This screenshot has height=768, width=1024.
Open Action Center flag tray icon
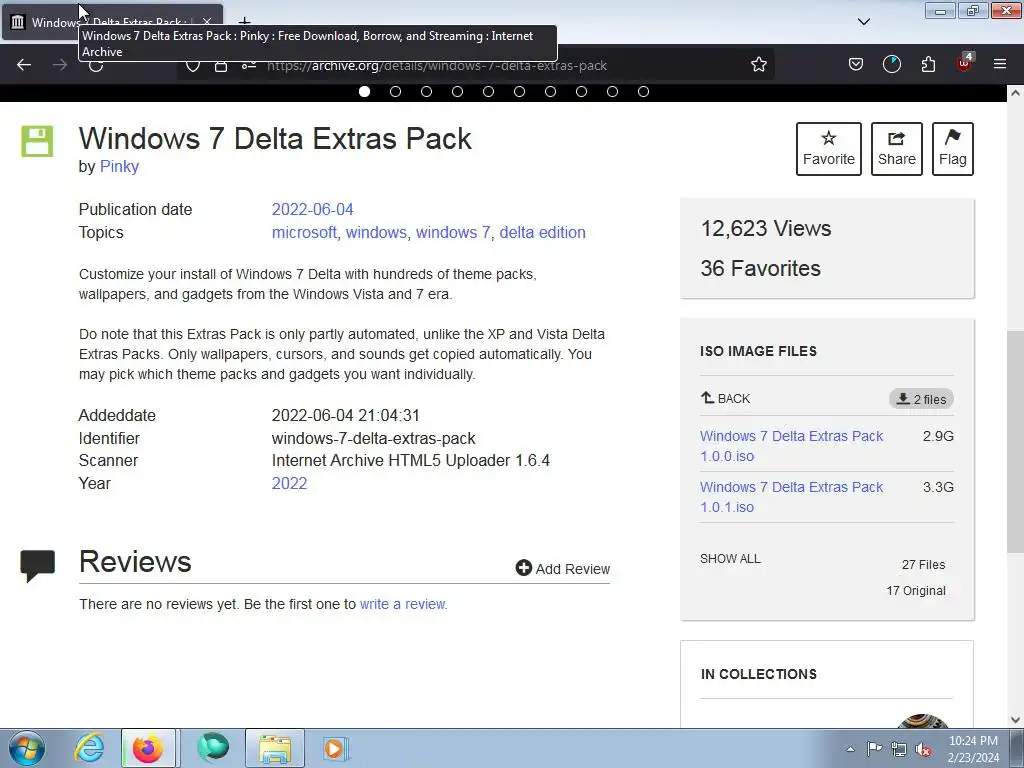pos(874,748)
